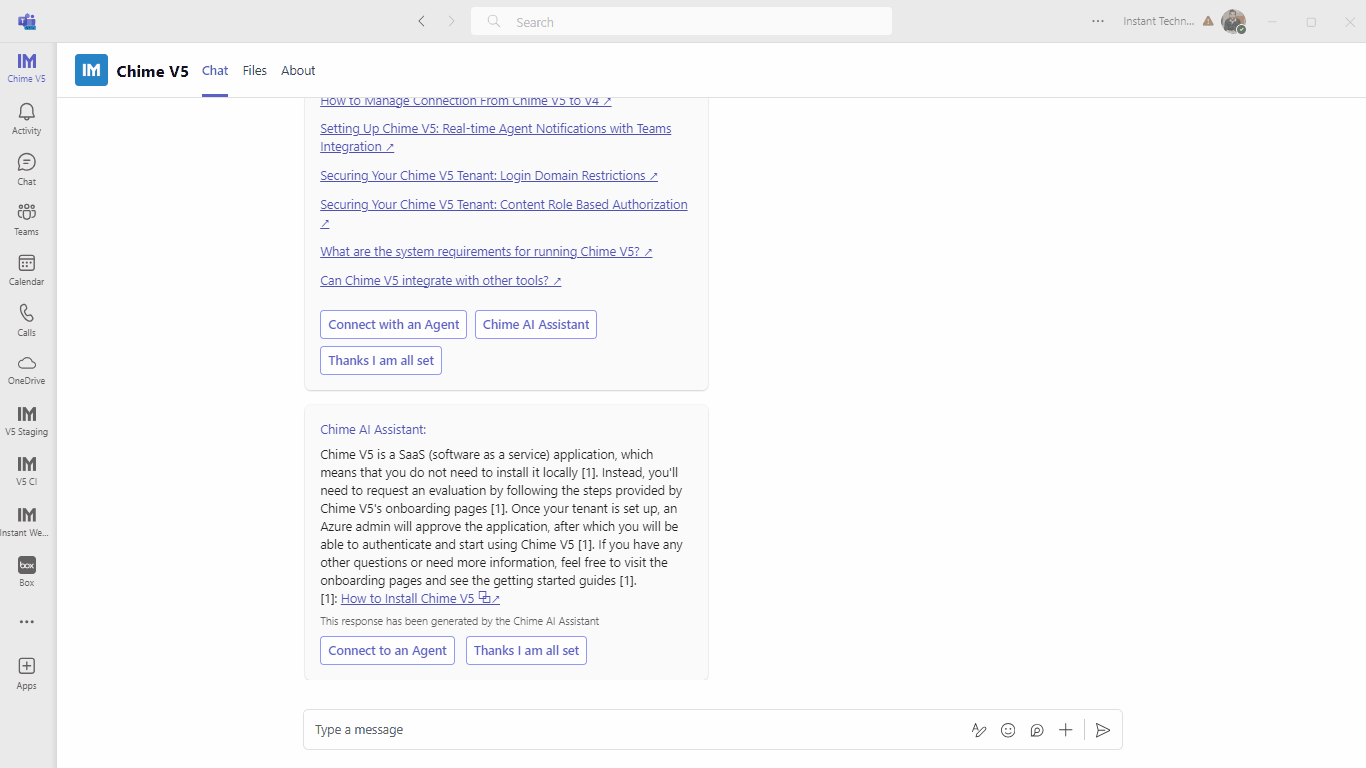The width and height of the screenshot is (1366, 768).
Task: Click the Instant Techn... organization name
Action: [1158, 21]
